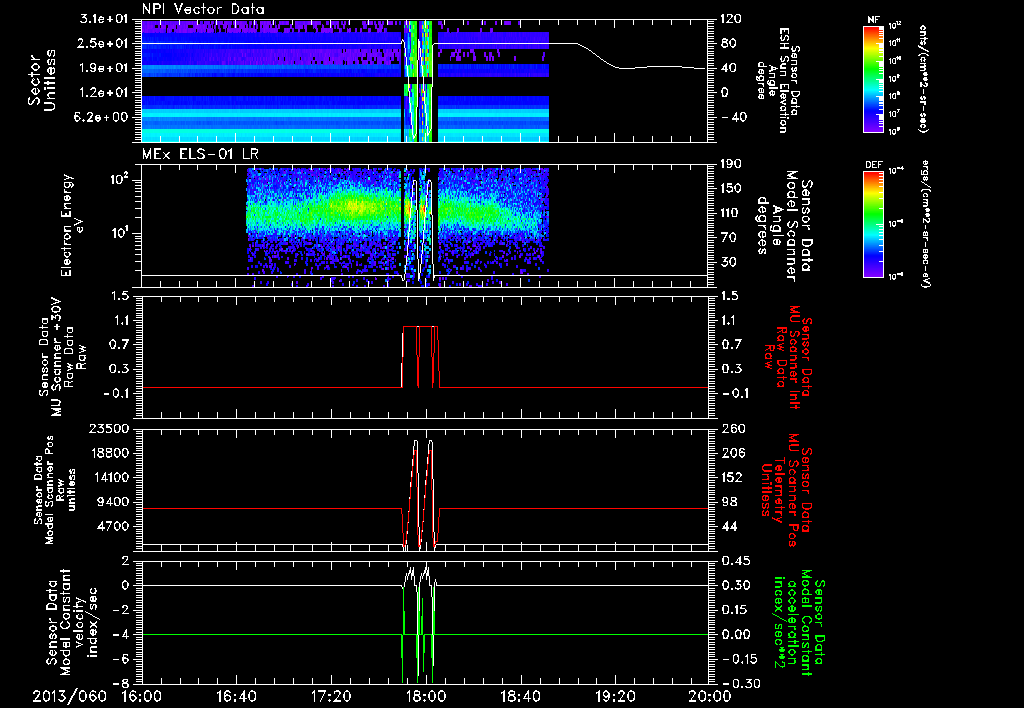Click the '19:20' time axis label
The image size is (1024, 708).
(615, 697)
